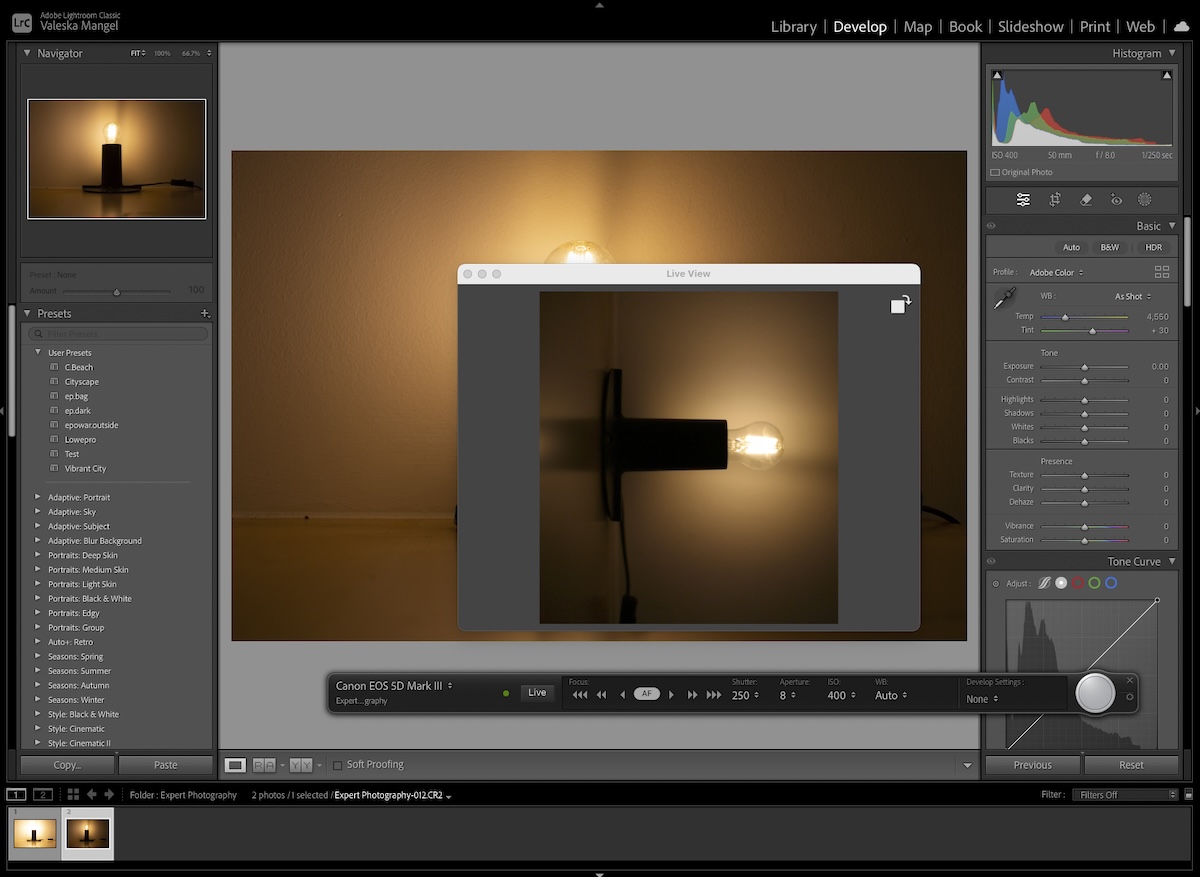The height and width of the screenshot is (877, 1200).
Task: Switch to the Library module
Action: (793, 26)
